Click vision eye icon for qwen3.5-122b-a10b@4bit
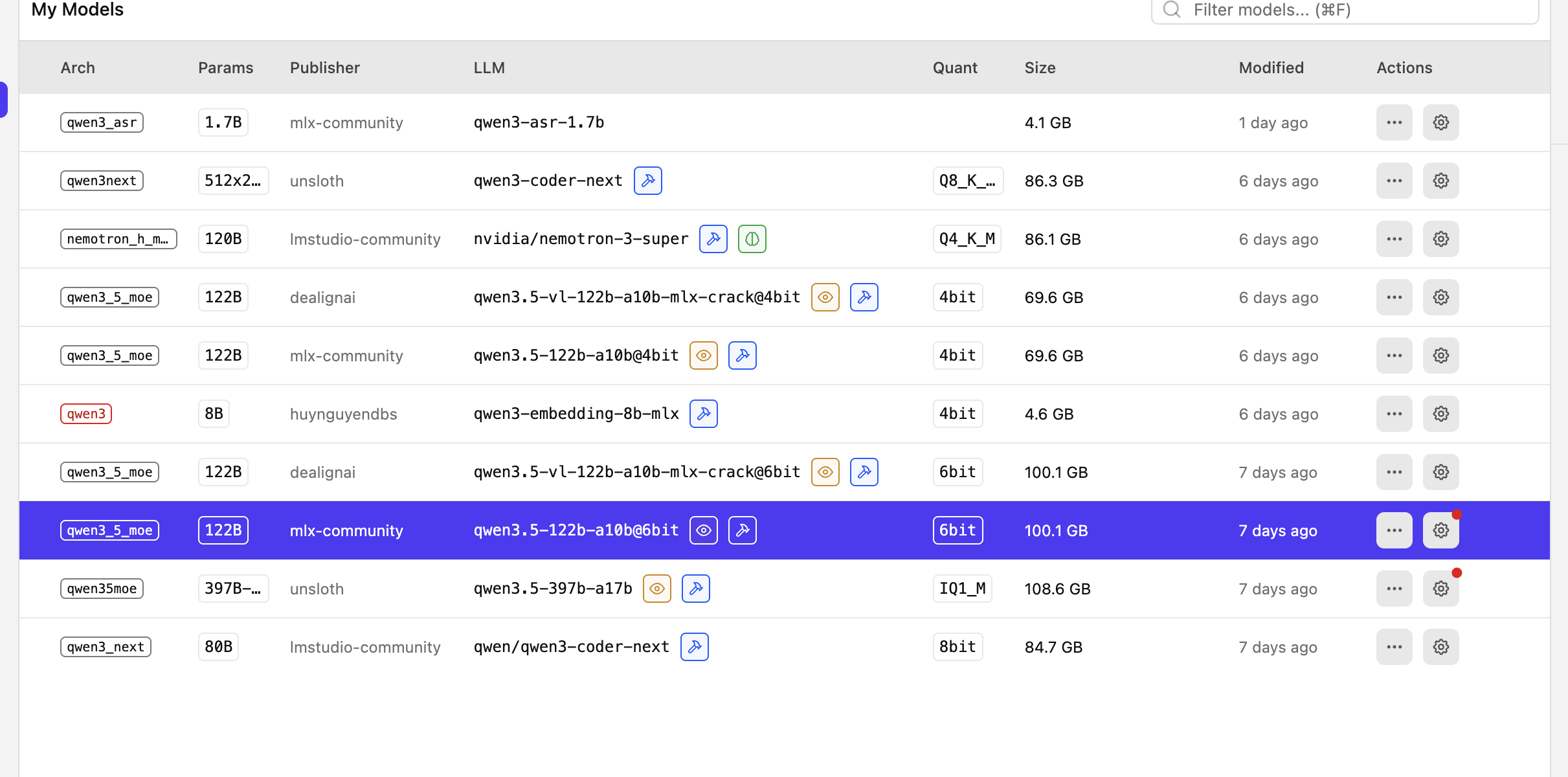1568x777 pixels. point(703,355)
